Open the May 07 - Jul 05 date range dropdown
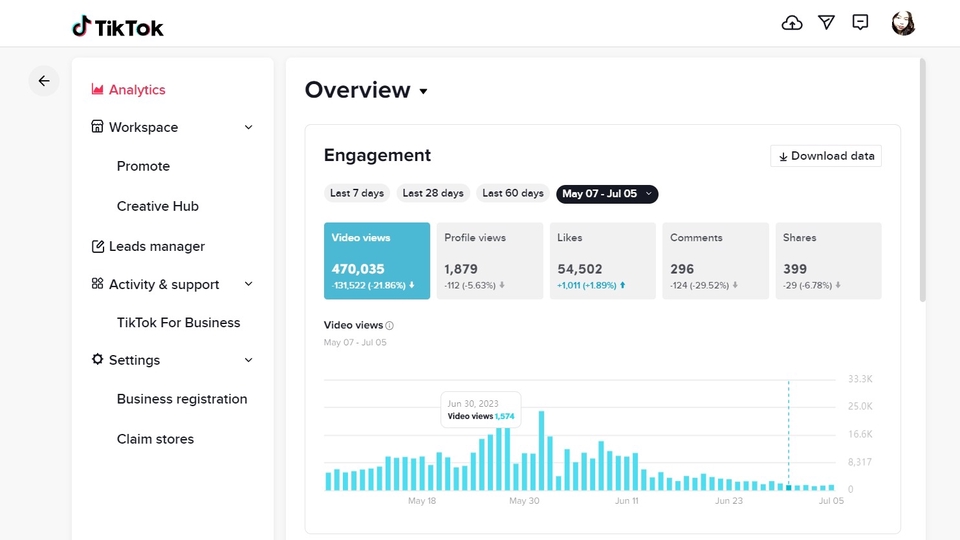960x540 pixels. pos(607,193)
